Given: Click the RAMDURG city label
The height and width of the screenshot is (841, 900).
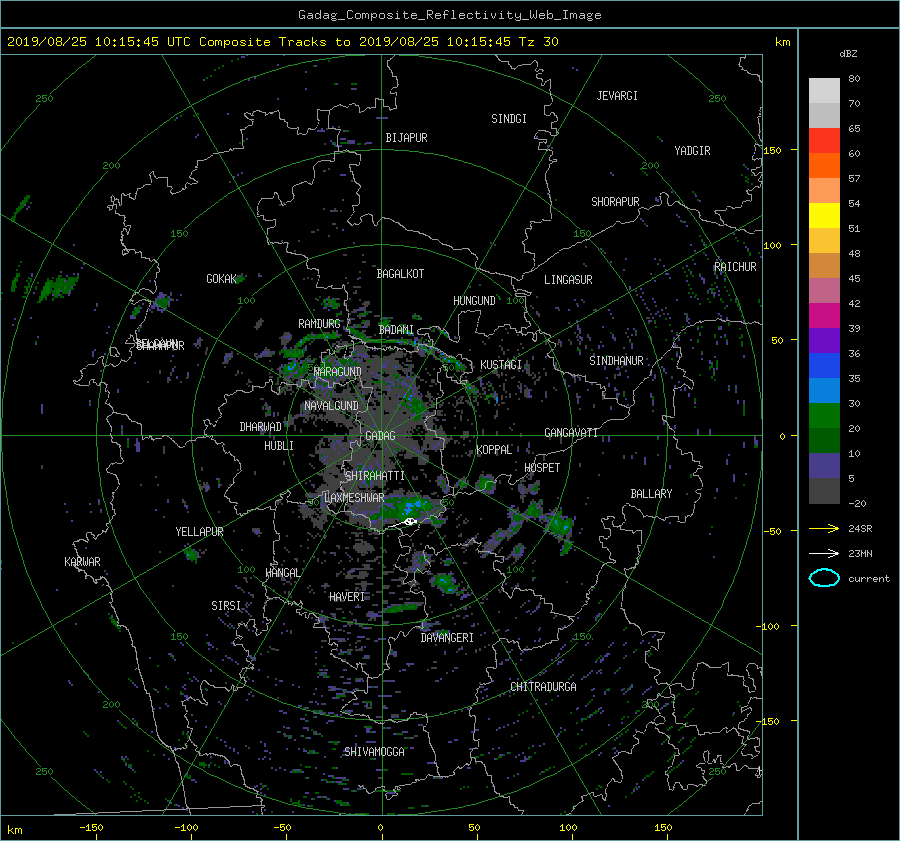Looking at the screenshot, I should [319, 324].
